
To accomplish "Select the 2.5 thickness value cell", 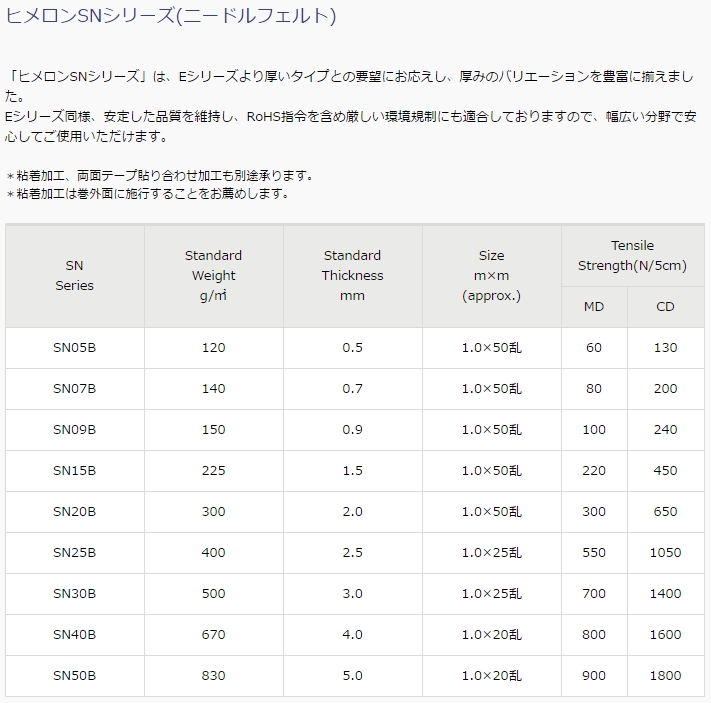I will coord(352,553).
